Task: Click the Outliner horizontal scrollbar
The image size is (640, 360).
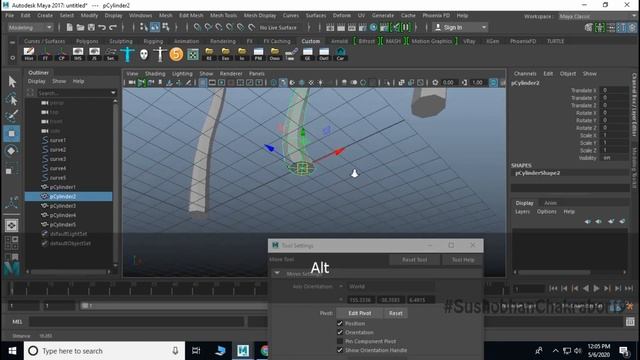Action: click(69, 271)
